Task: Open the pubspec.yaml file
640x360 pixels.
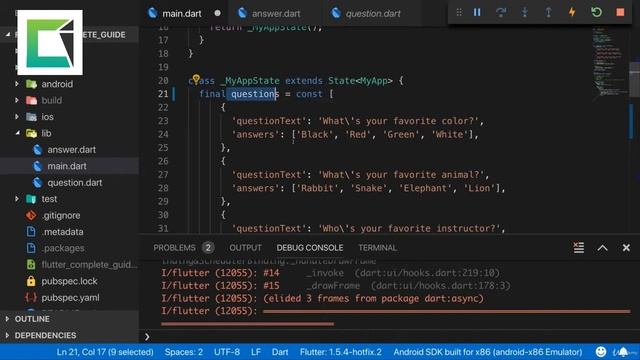Action: (x=70, y=298)
